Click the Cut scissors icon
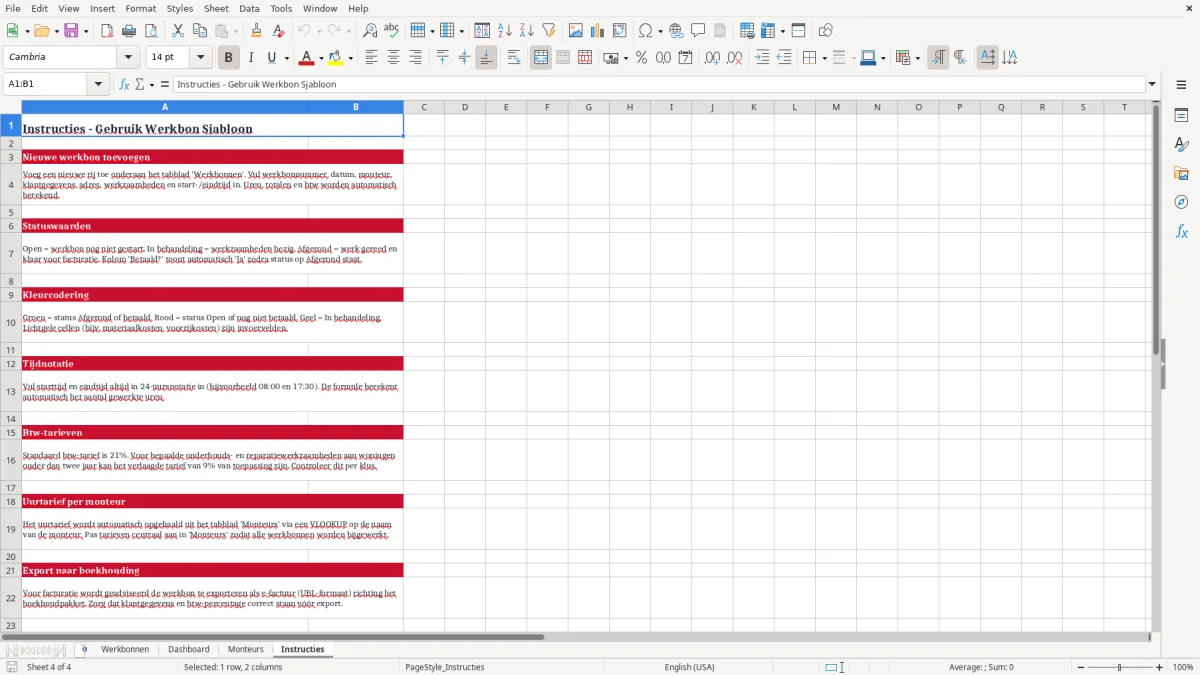This screenshot has height=675, width=1200. 178,31
